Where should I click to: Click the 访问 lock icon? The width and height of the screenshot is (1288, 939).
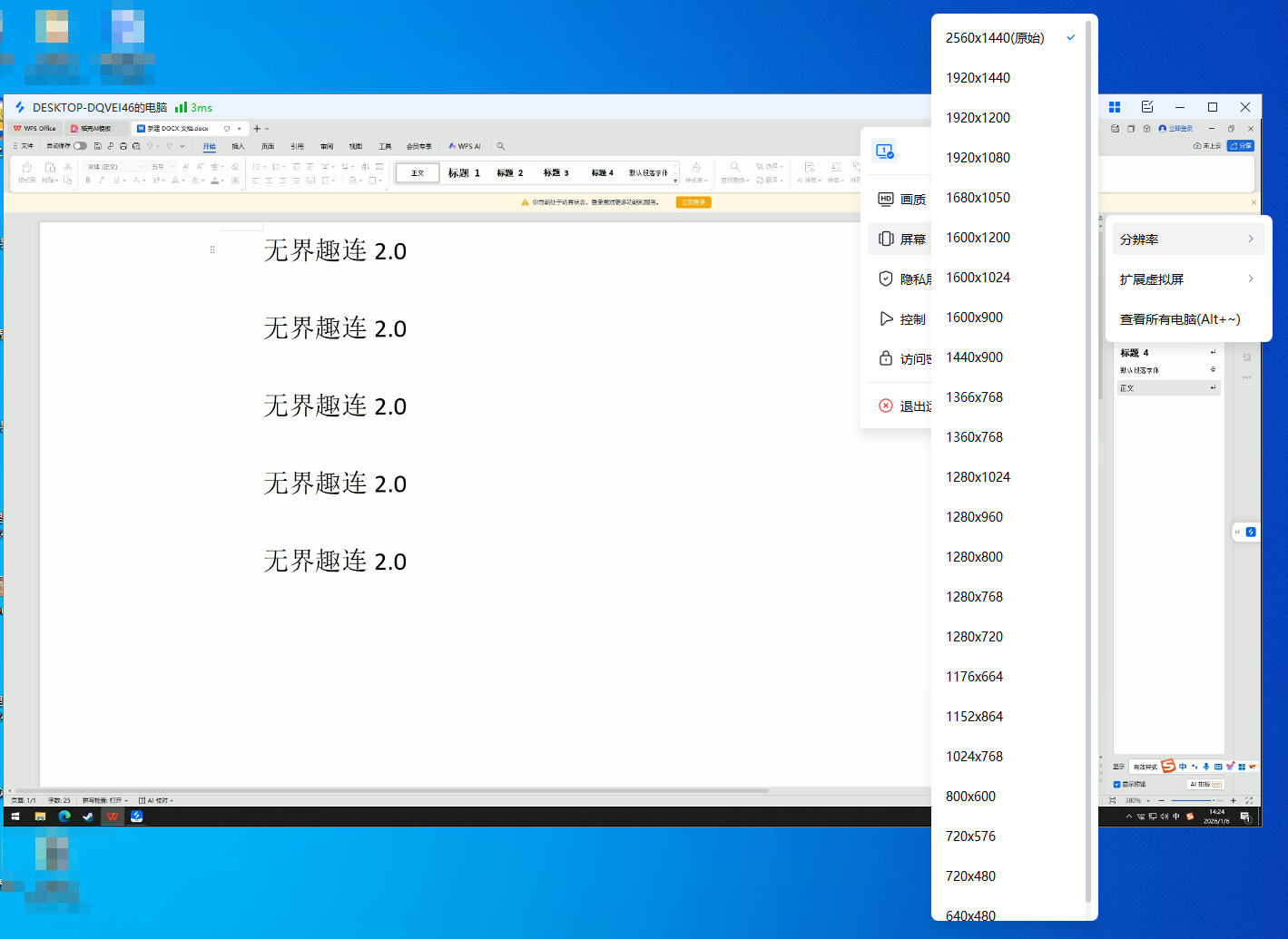pos(886,359)
